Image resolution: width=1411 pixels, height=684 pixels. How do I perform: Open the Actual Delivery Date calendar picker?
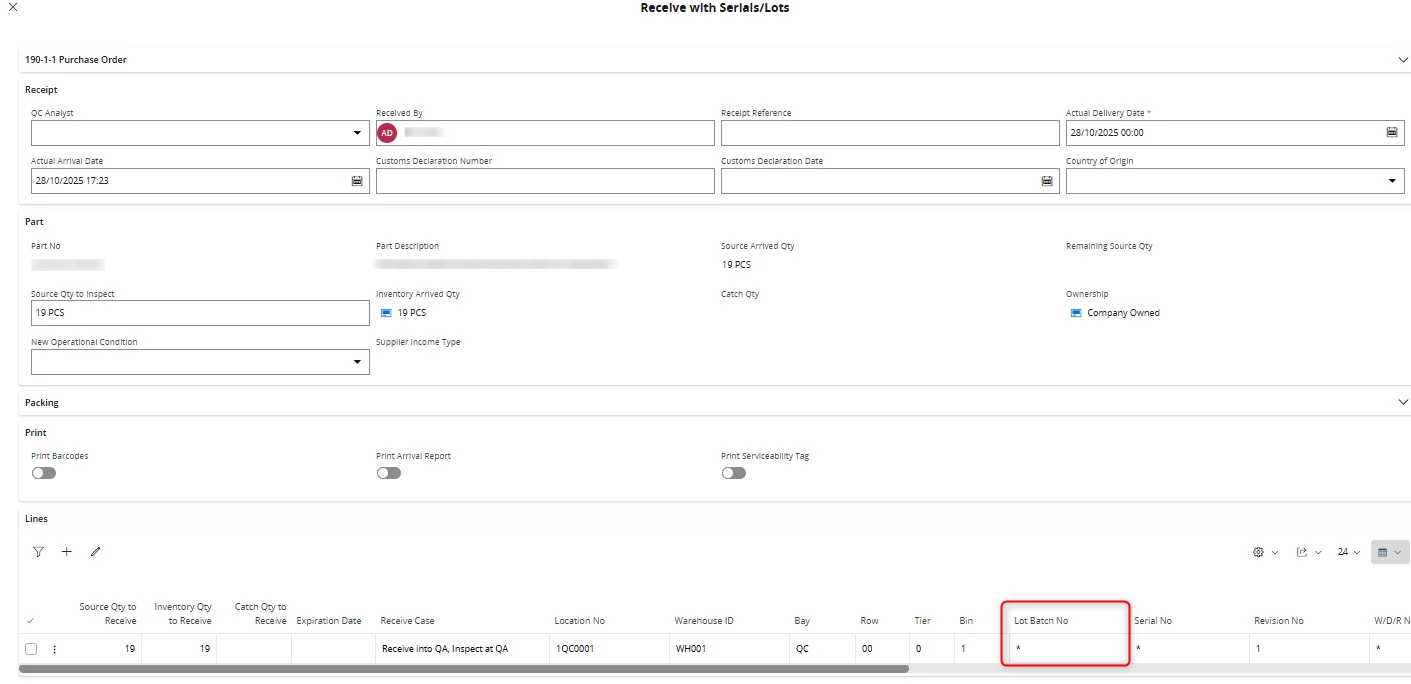tap(1391, 133)
